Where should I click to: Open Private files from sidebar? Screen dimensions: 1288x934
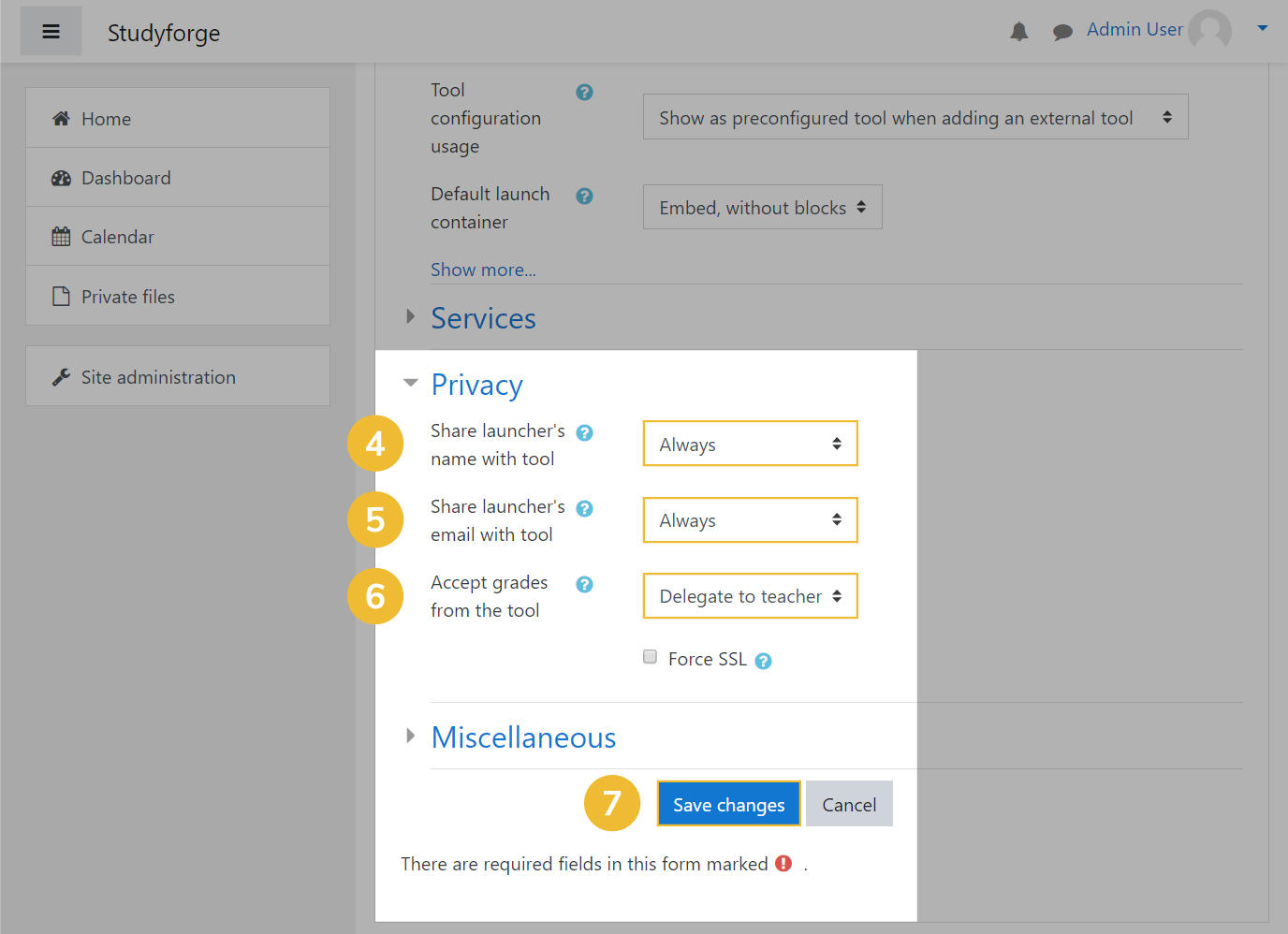[x=178, y=296]
